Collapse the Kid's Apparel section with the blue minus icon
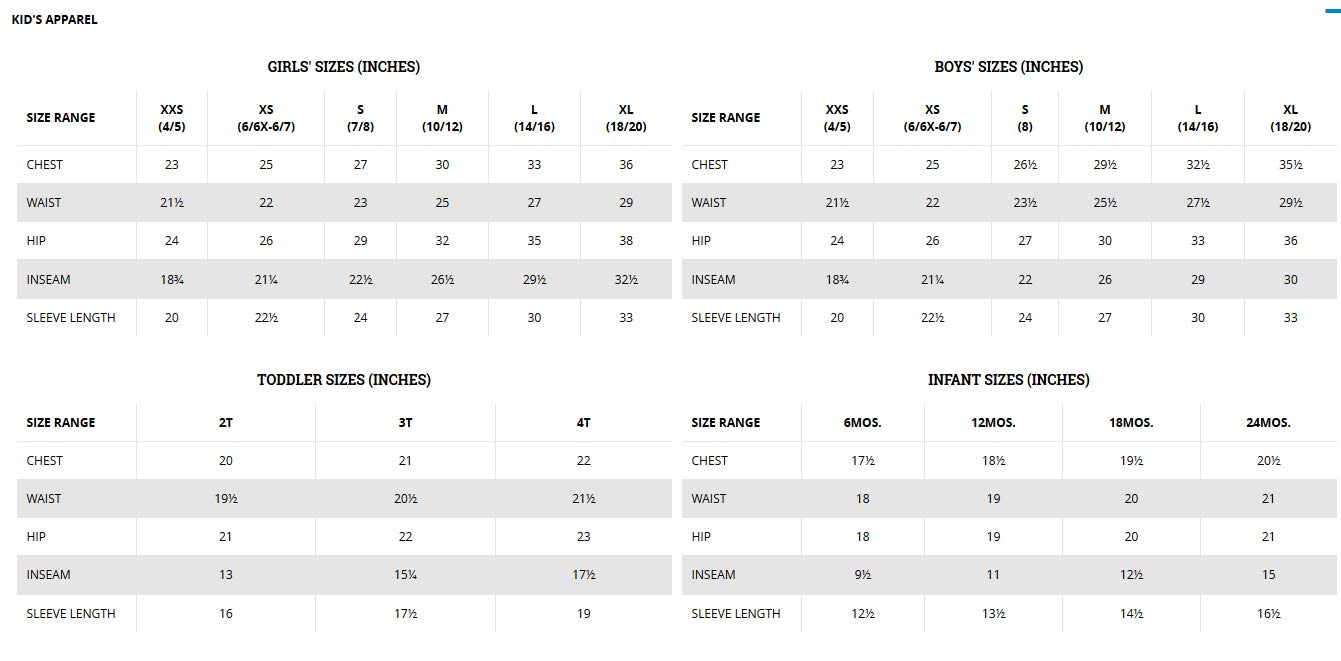Viewport: 1341px width, 661px height. point(1332,10)
